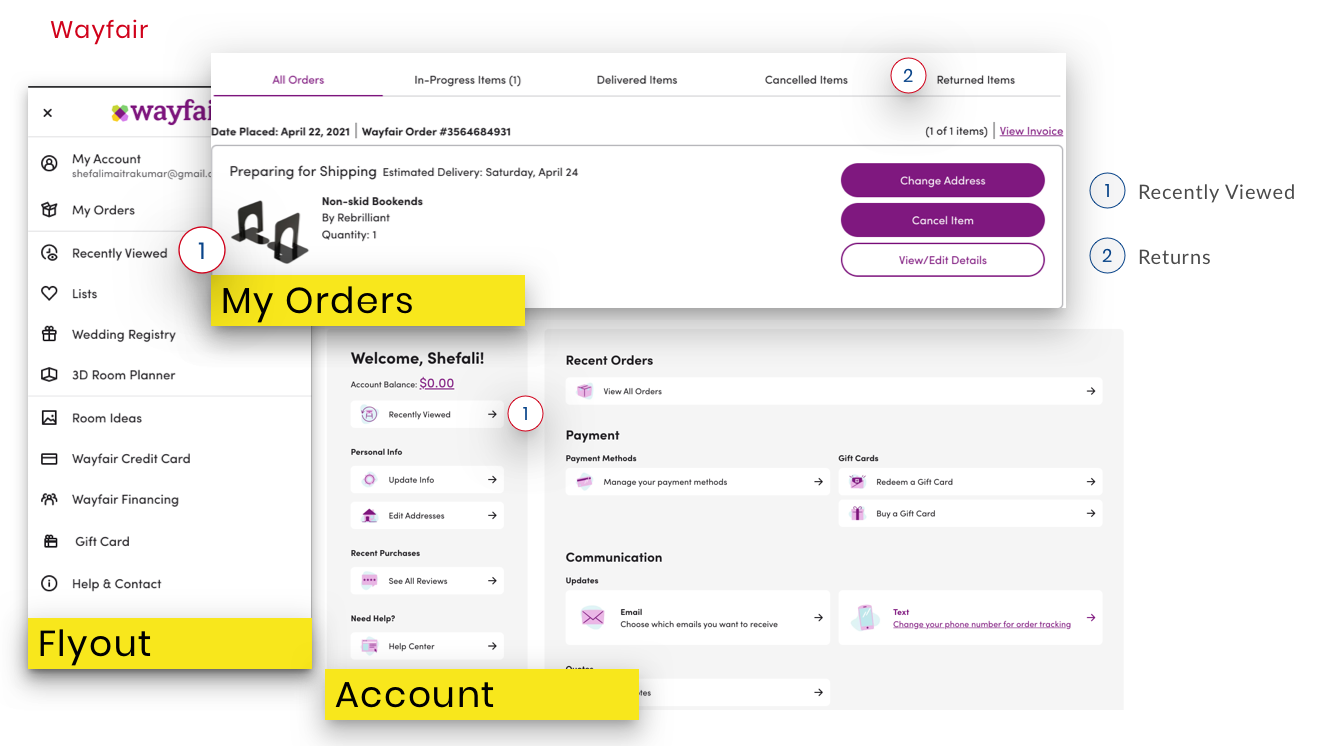Switch to the All Orders tab

click(x=298, y=80)
